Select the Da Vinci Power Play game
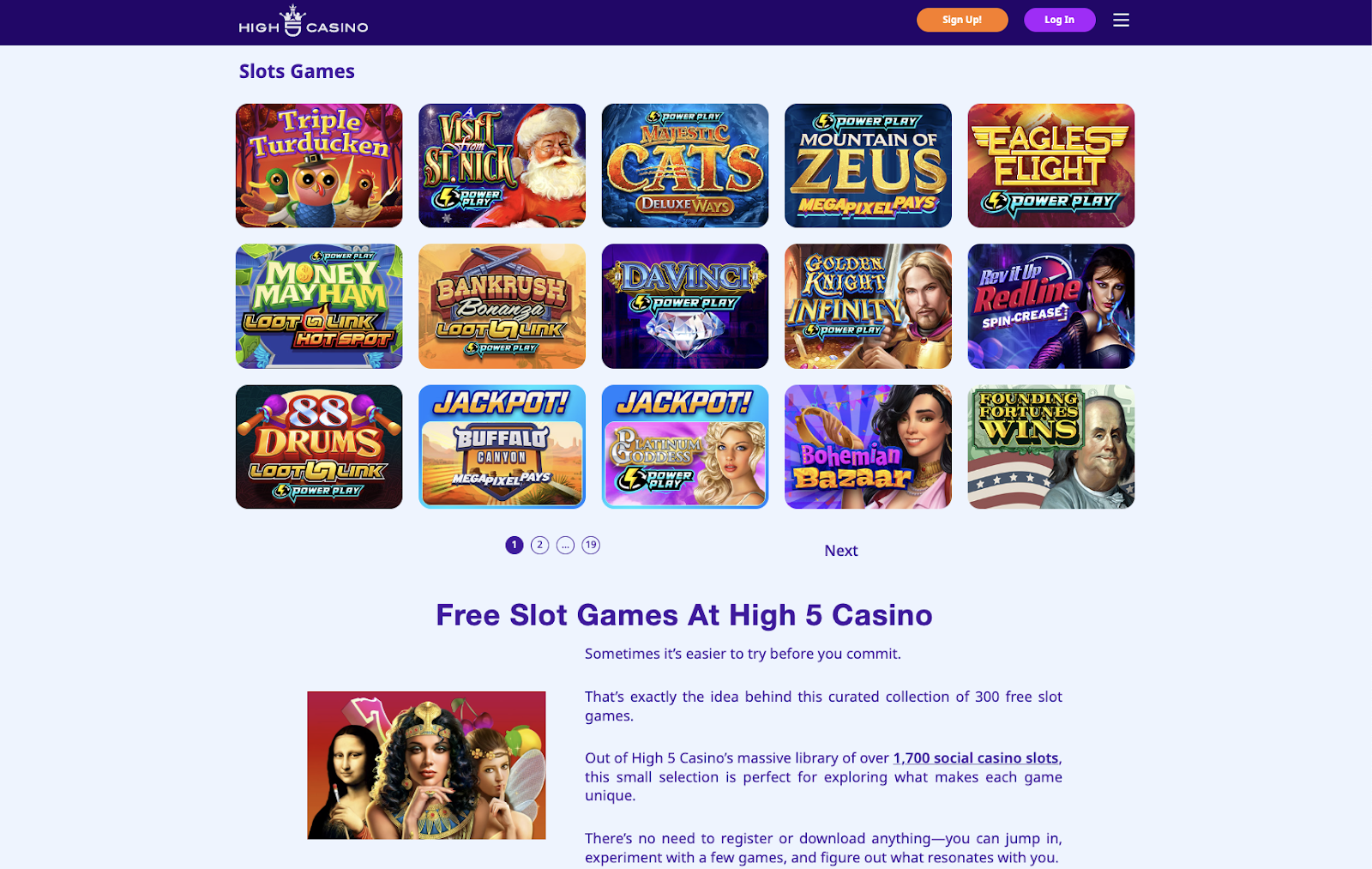This screenshot has width=1372, height=869. click(685, 306)
